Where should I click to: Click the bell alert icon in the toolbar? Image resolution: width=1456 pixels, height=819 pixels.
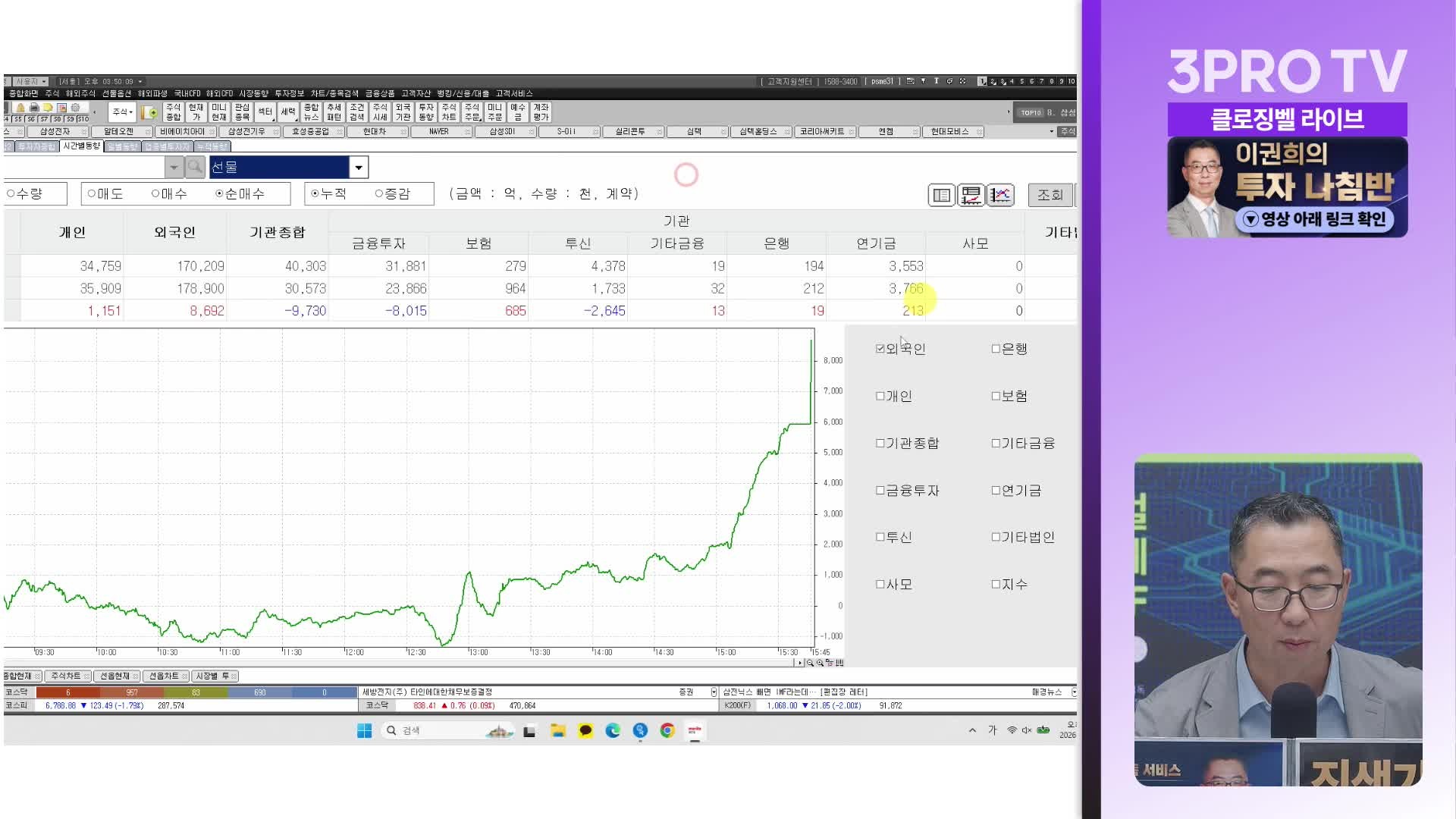coord(21,108)
